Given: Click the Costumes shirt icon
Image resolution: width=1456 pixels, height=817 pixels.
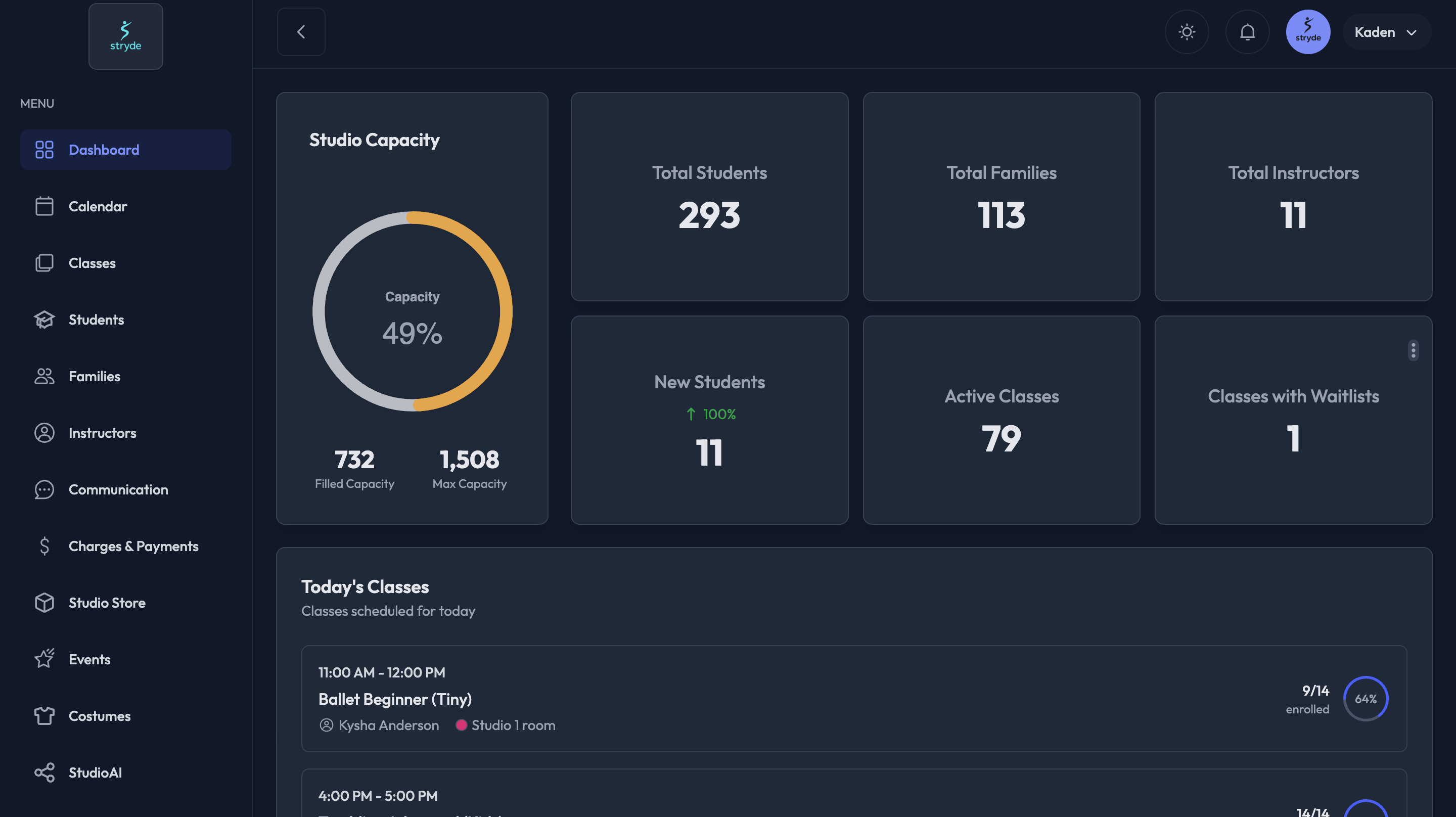Looking at the screenshot, I should point(44,715).
